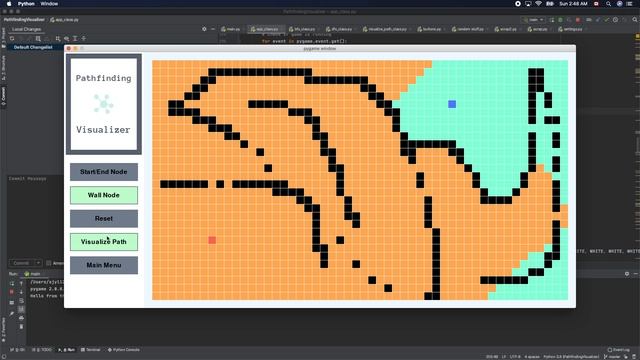Viewport: 640px width, 360px height.
Task: Open the Git tool window button
Action: coord(18,350)
